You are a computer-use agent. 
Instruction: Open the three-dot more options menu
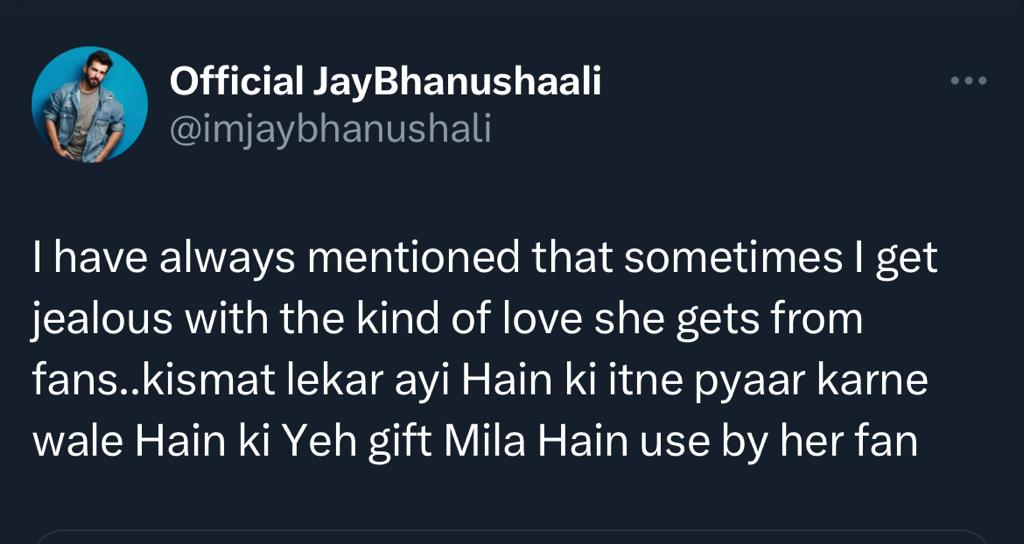(968, 81)
